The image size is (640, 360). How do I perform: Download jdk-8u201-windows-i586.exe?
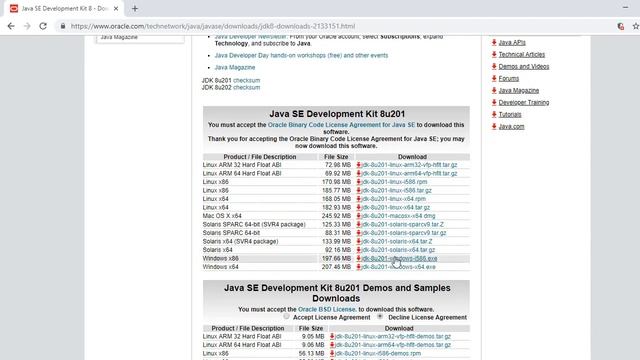pos(399,258)
